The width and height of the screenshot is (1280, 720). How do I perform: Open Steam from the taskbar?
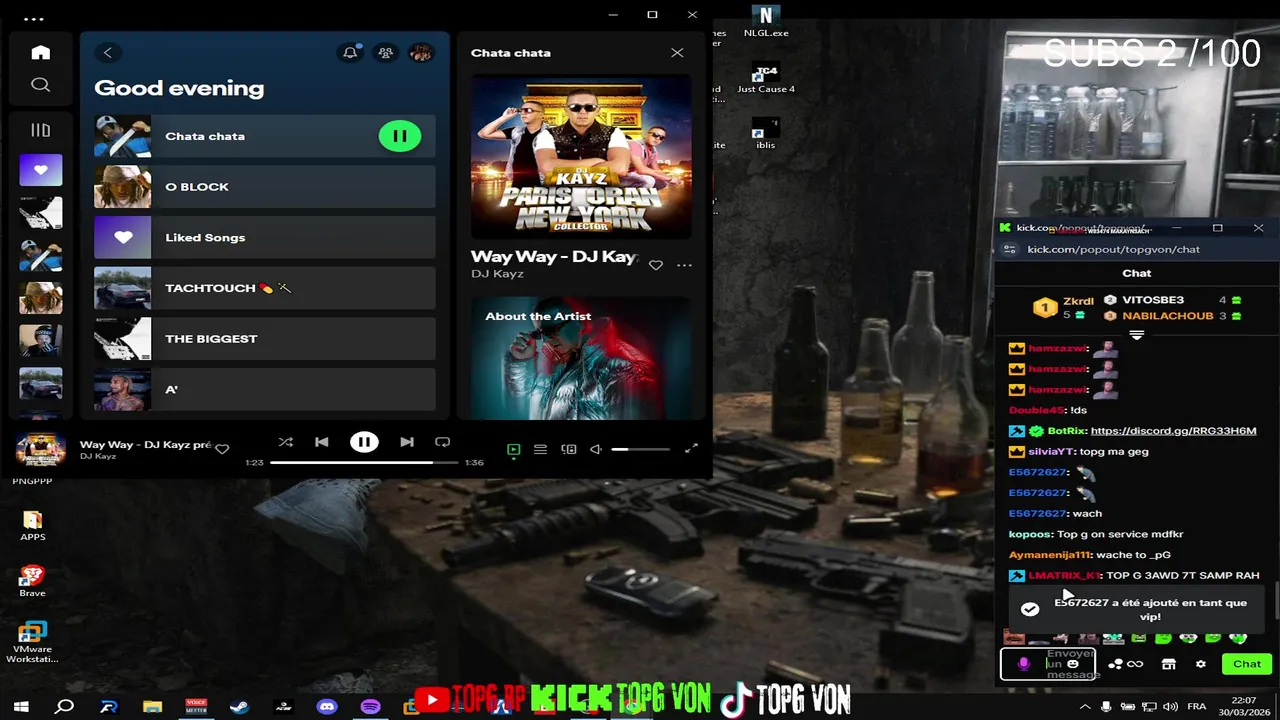239,707
